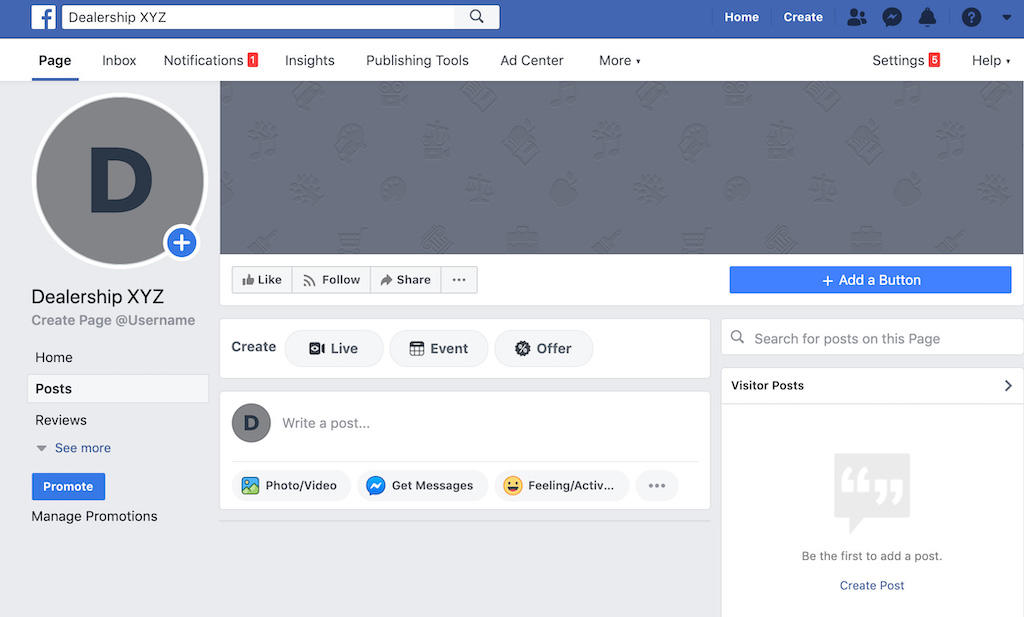This screenshot has width=1024, height=617.
Task: Click the help question mark icon
Action: (971, 17)
